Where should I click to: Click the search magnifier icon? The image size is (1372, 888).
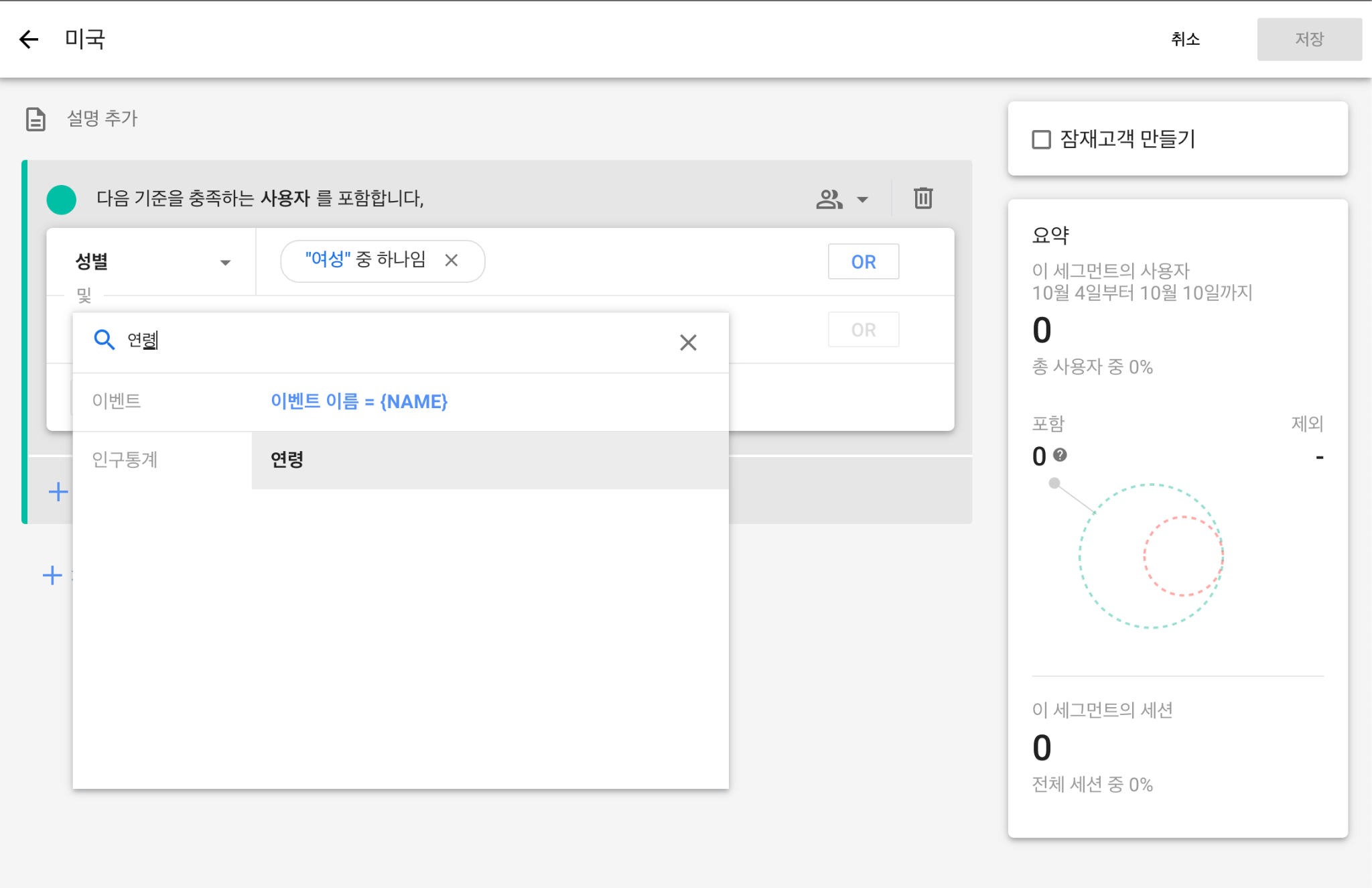104,340
